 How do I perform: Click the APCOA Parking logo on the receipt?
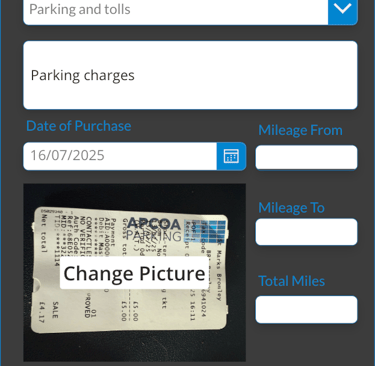point(154,229)
